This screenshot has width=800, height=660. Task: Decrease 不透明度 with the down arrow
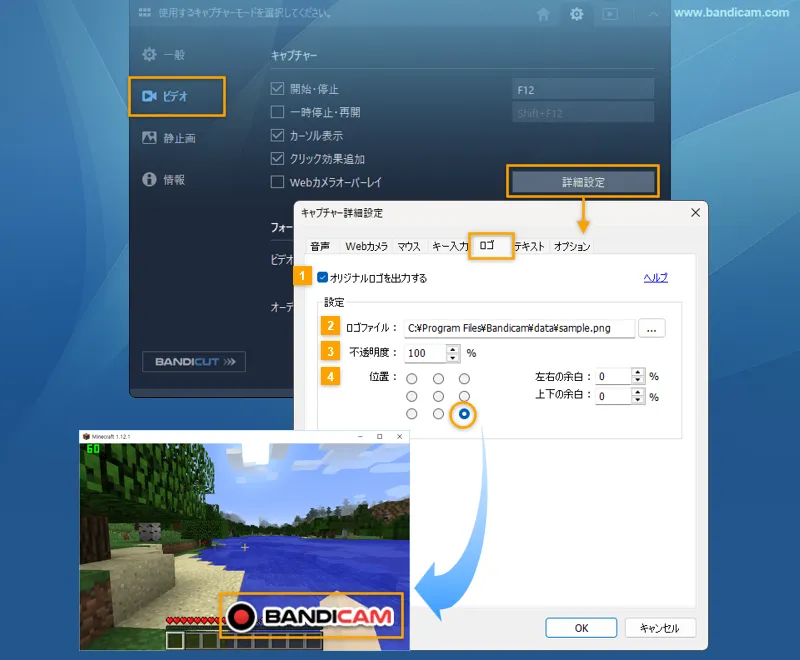coord(453,358)
